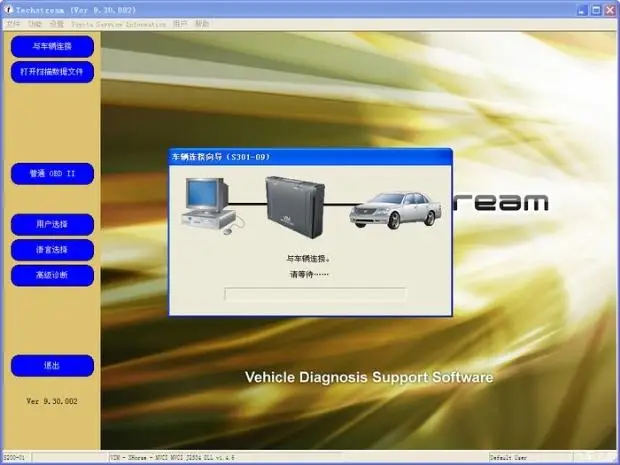Click the '与车辆连接。' text in dialog
This screenshot has width=620, height=465.
tap(308, 259)
